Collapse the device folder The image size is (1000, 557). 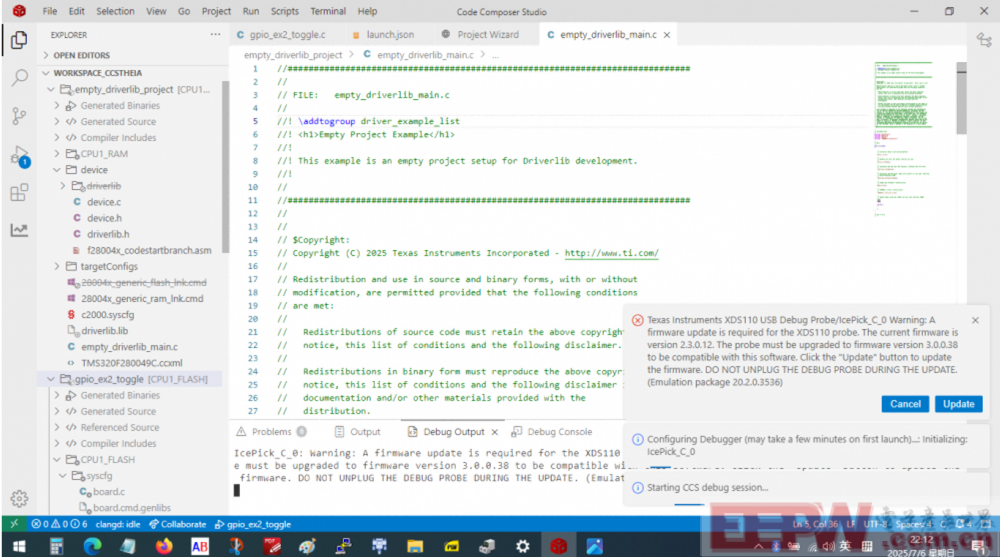point(57,170)
